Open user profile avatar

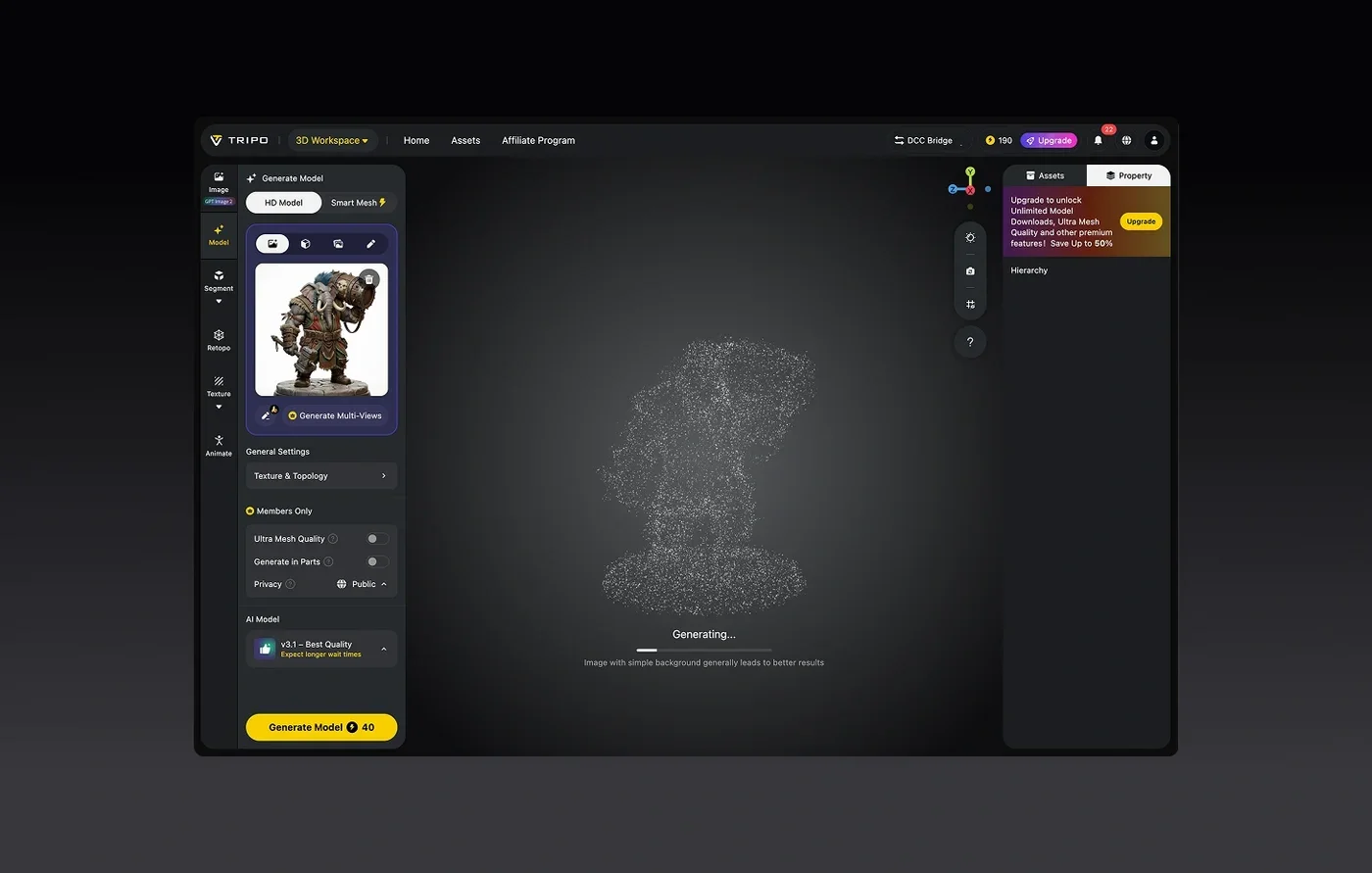(x=1154, y=140)
